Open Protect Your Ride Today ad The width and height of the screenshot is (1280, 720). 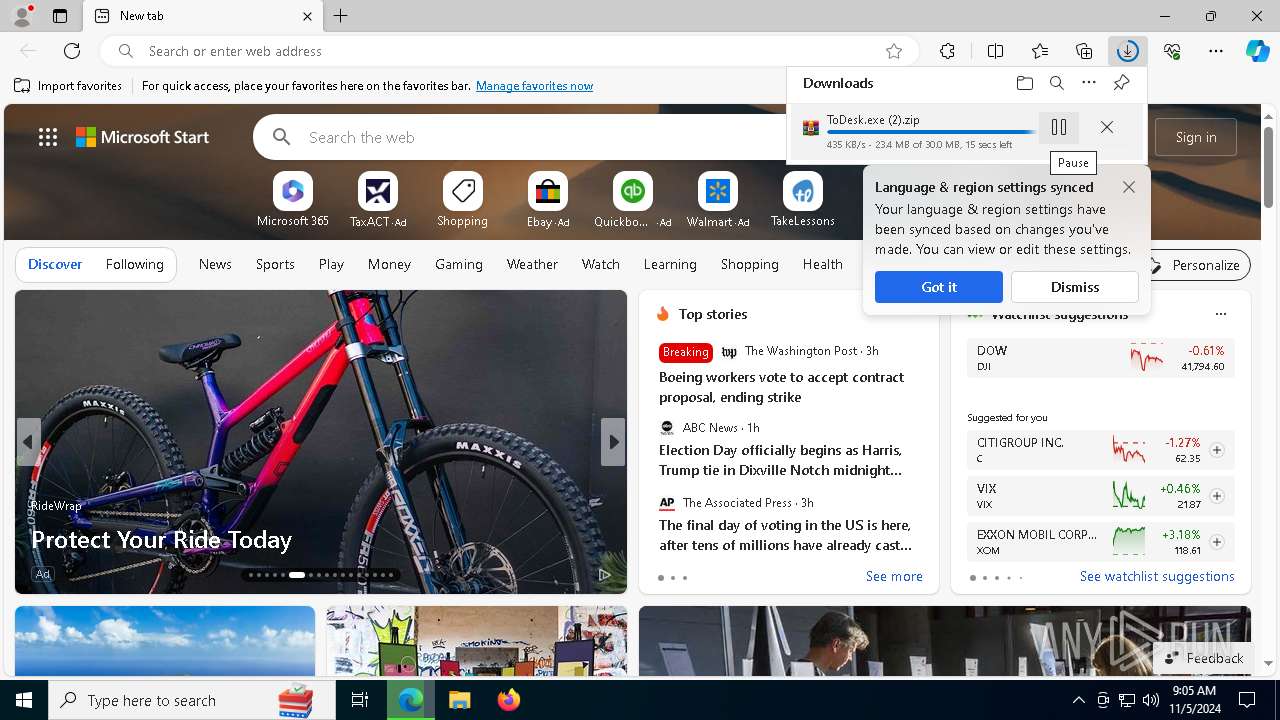161,540
